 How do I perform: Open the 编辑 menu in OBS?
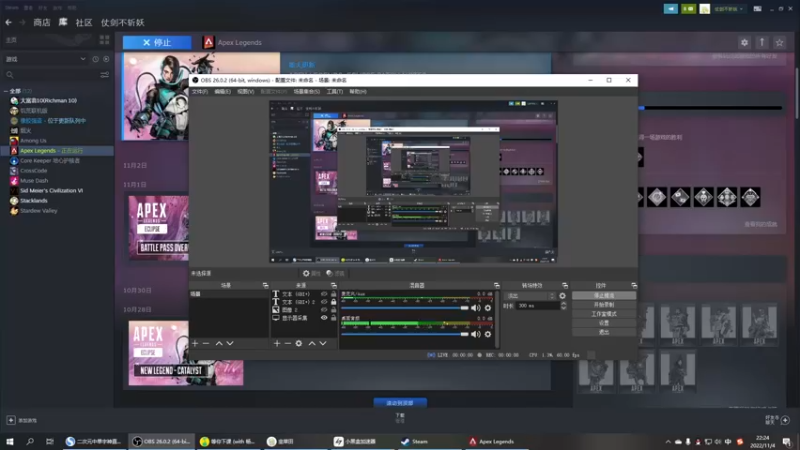[222, 92]
